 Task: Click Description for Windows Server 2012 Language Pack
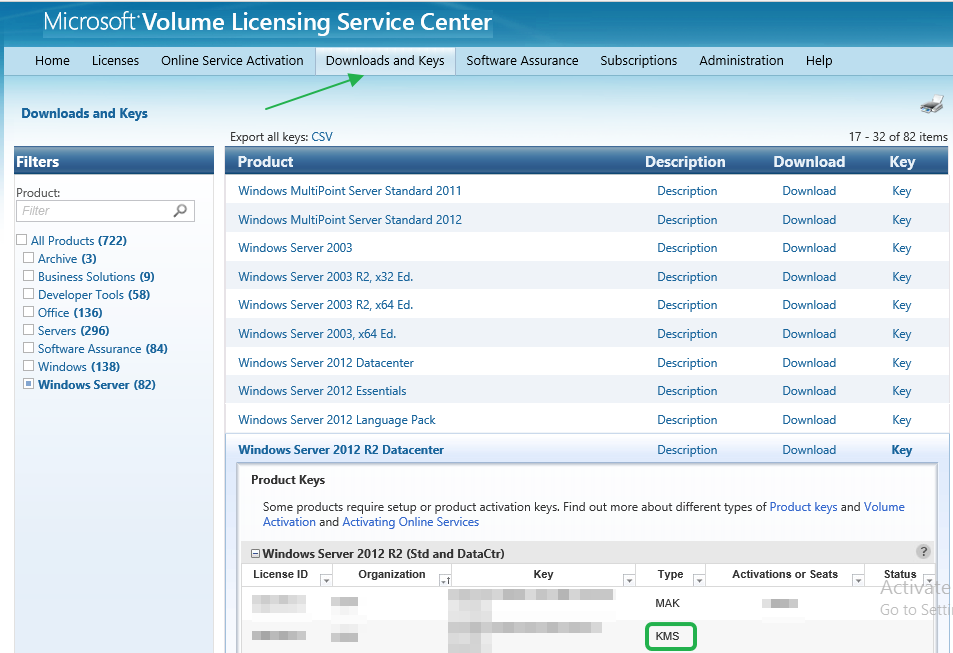[687, 420]
